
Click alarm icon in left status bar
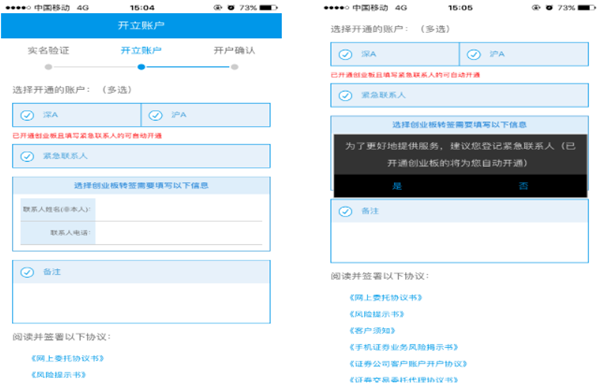231,7
